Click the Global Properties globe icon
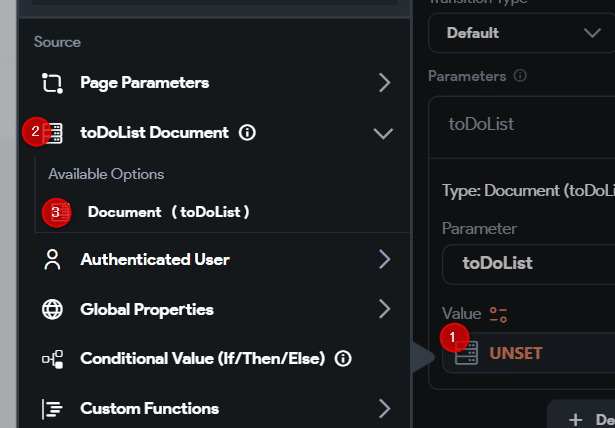This screenshot has width=615, height=428. click(52, 309)
